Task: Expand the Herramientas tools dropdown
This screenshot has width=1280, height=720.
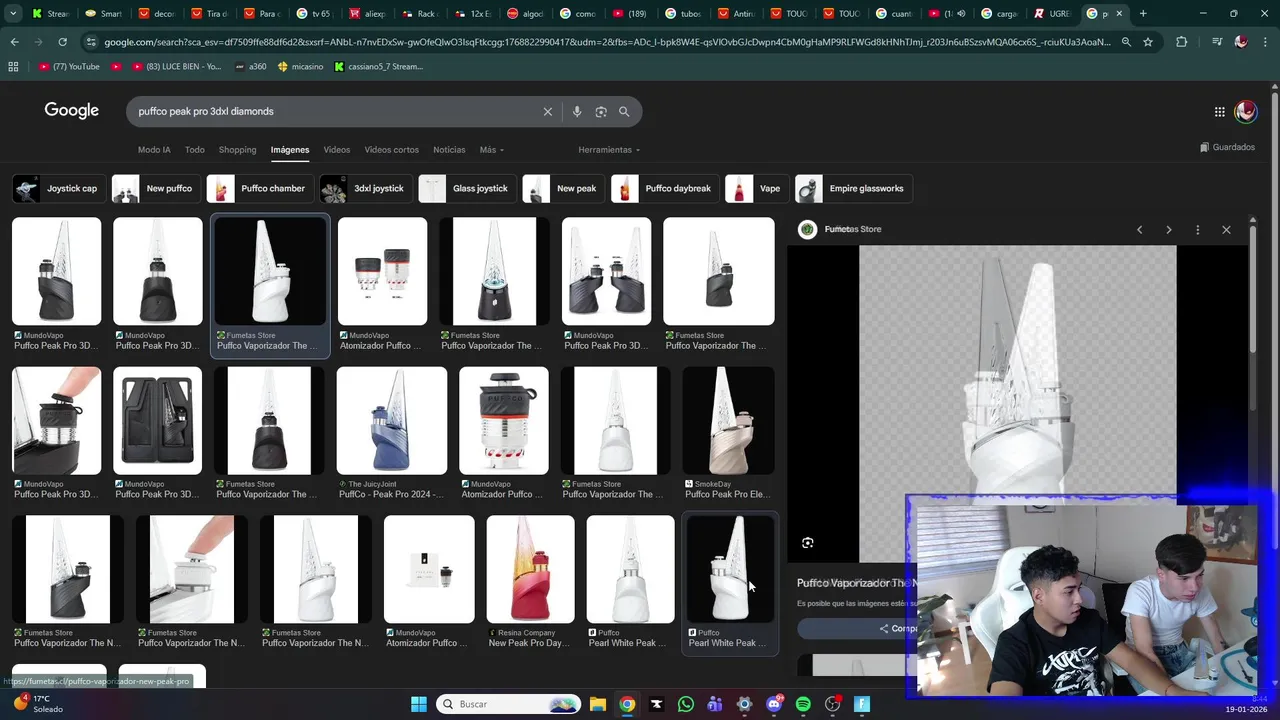Action: point(609,150)
